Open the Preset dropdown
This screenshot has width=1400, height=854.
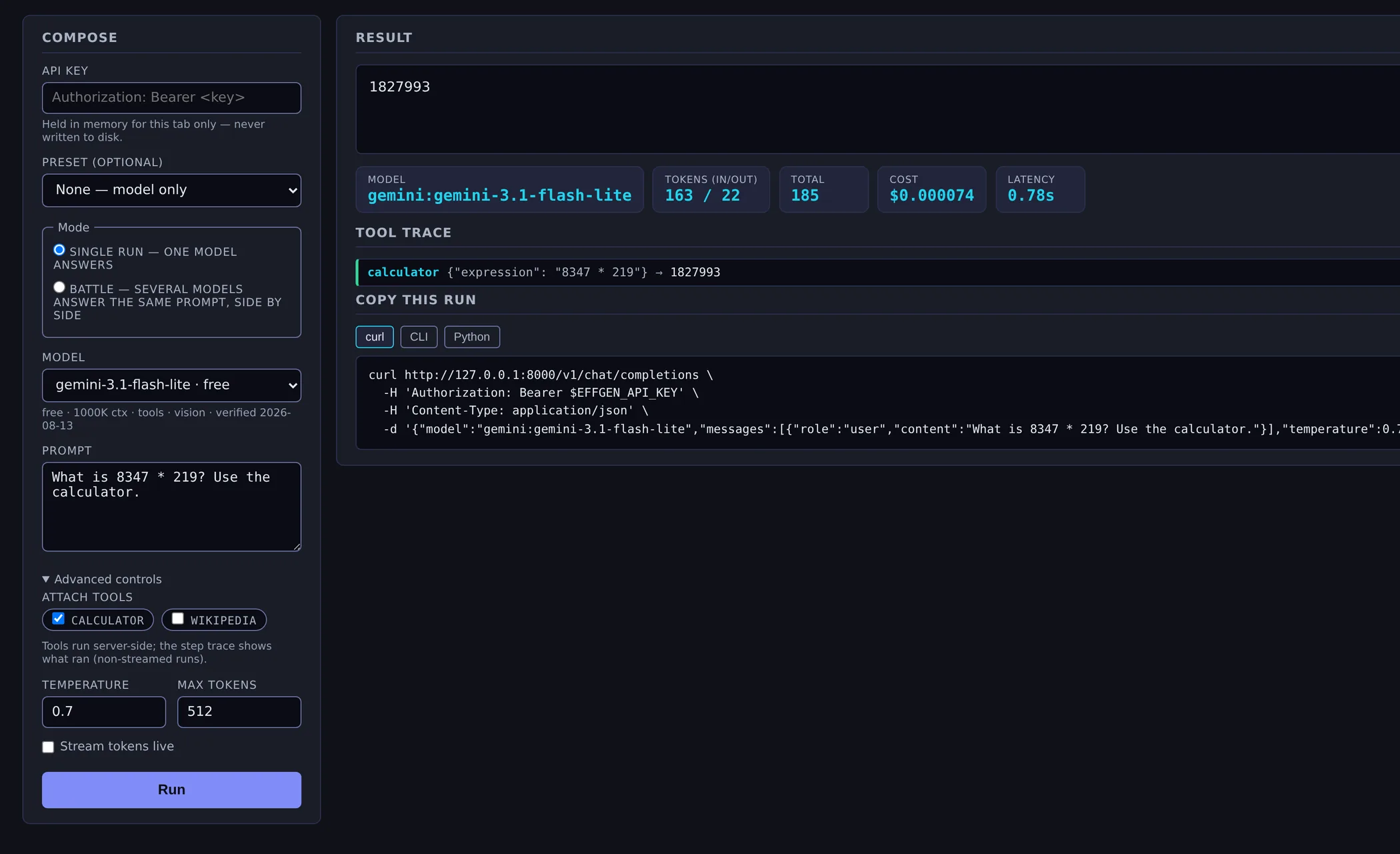click(171, 190)
